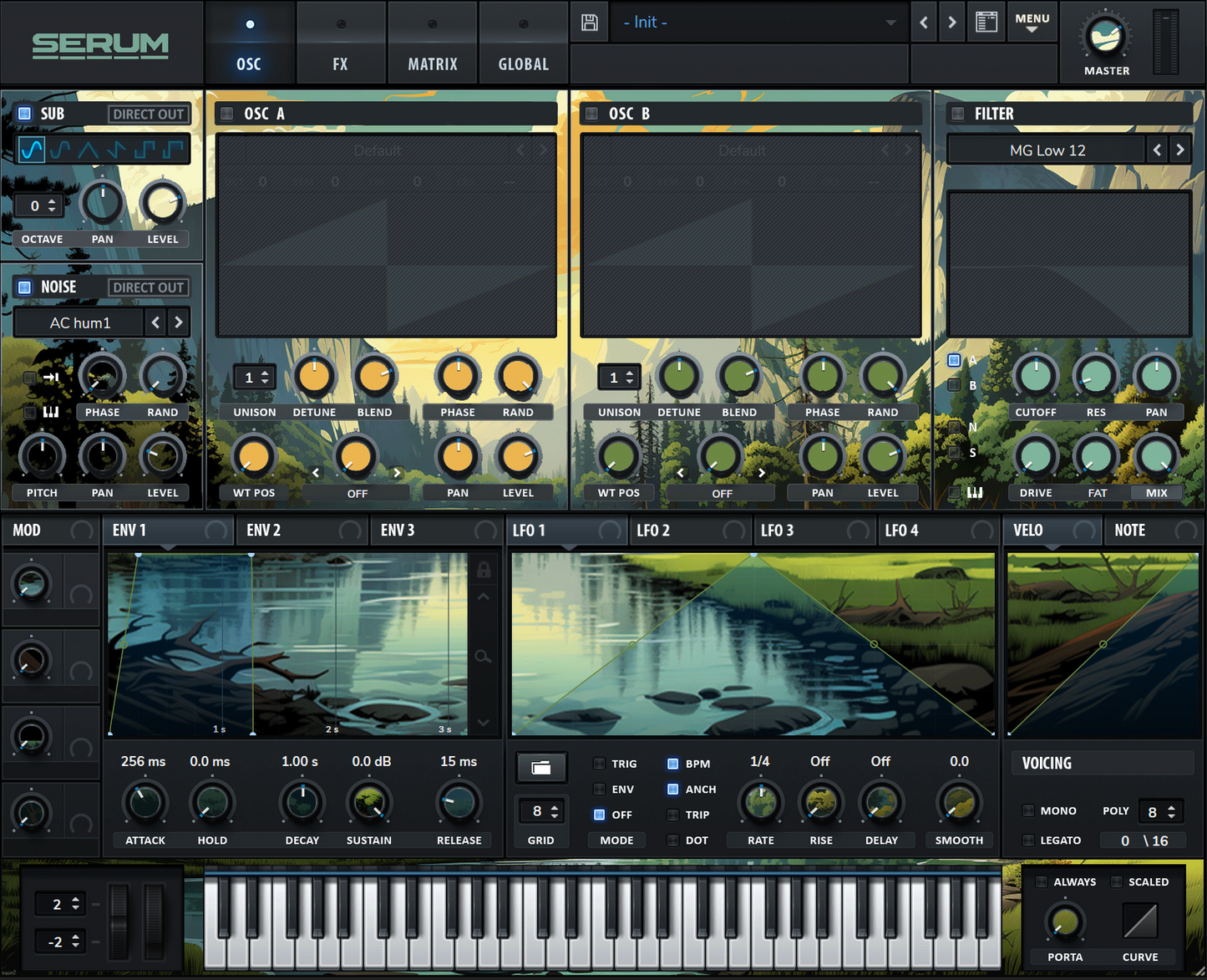Toggle filter keytrack piano icon

[x=975, y=493]
